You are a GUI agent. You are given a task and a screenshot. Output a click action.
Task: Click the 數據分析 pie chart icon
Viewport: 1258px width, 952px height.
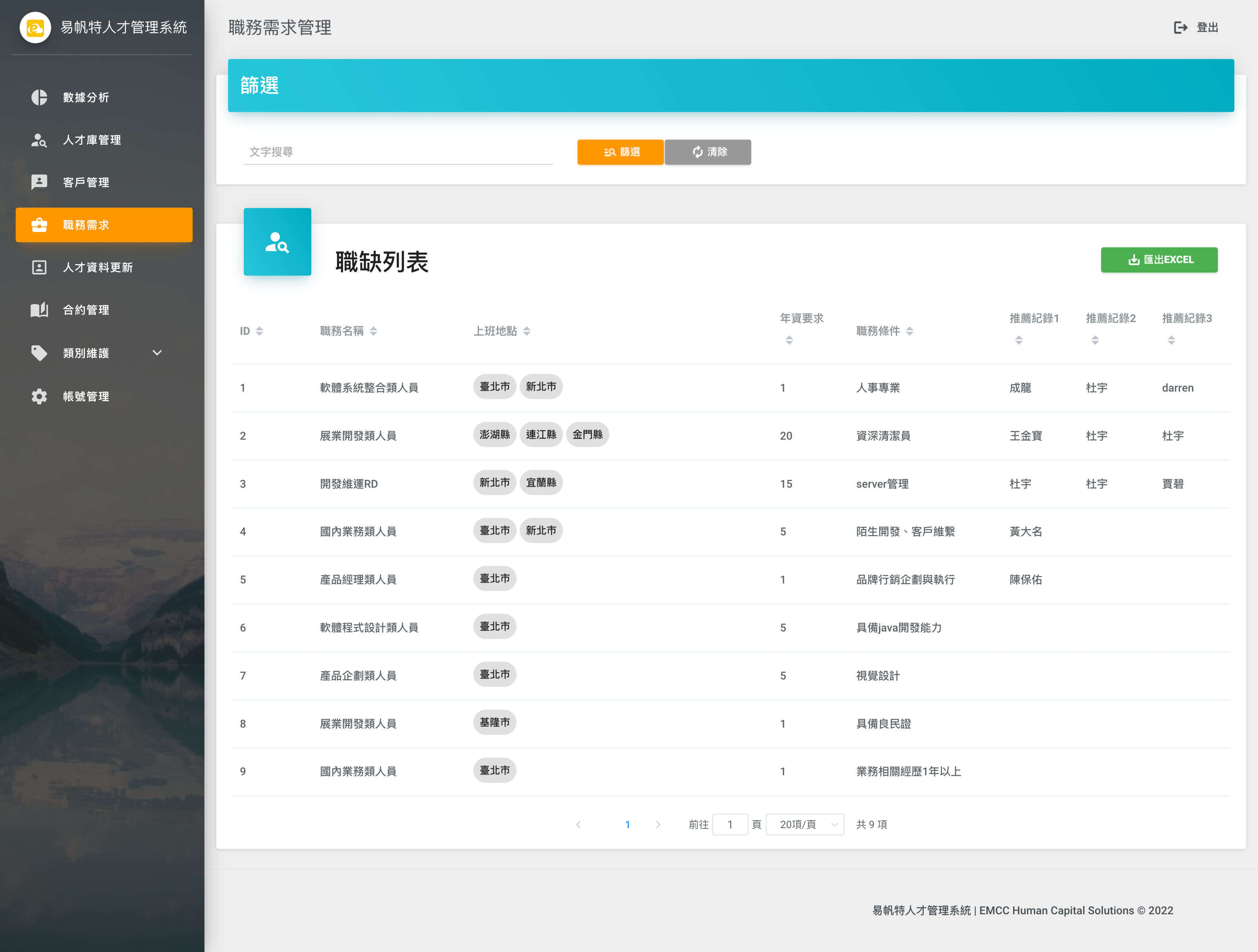pyautogui.click(x=39, y=97)
